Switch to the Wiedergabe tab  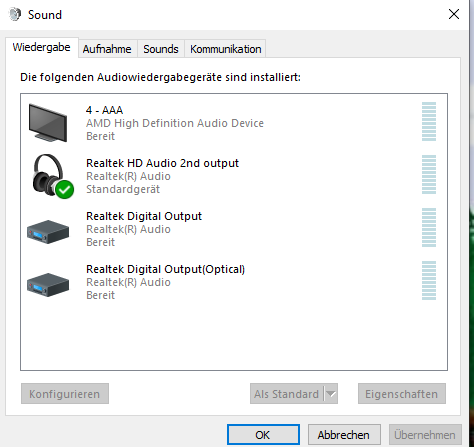(42, 47)
